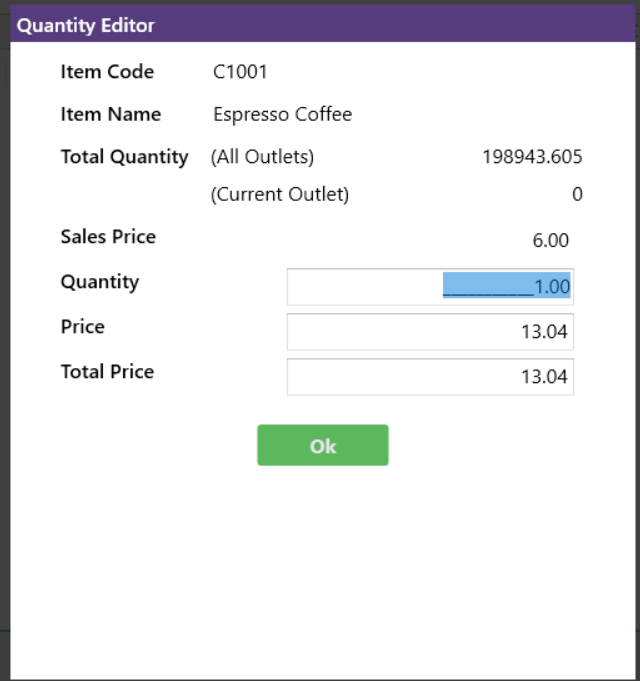Viewport: 640px width, 681px height.
Task: Click the Item Name label
Action: tap(111, 114)
